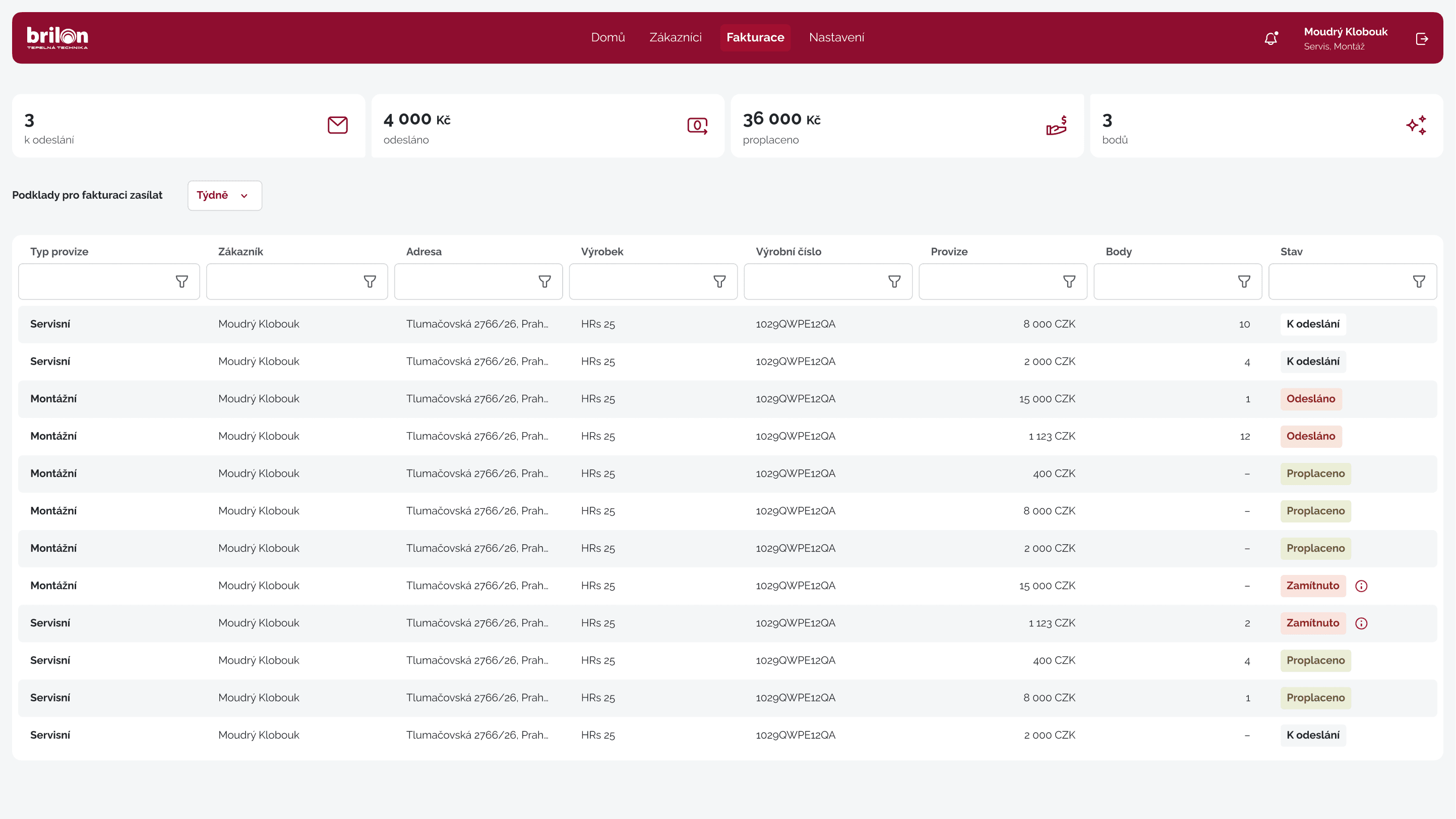Open the Výrobek column filter funnel

(719, 281)
